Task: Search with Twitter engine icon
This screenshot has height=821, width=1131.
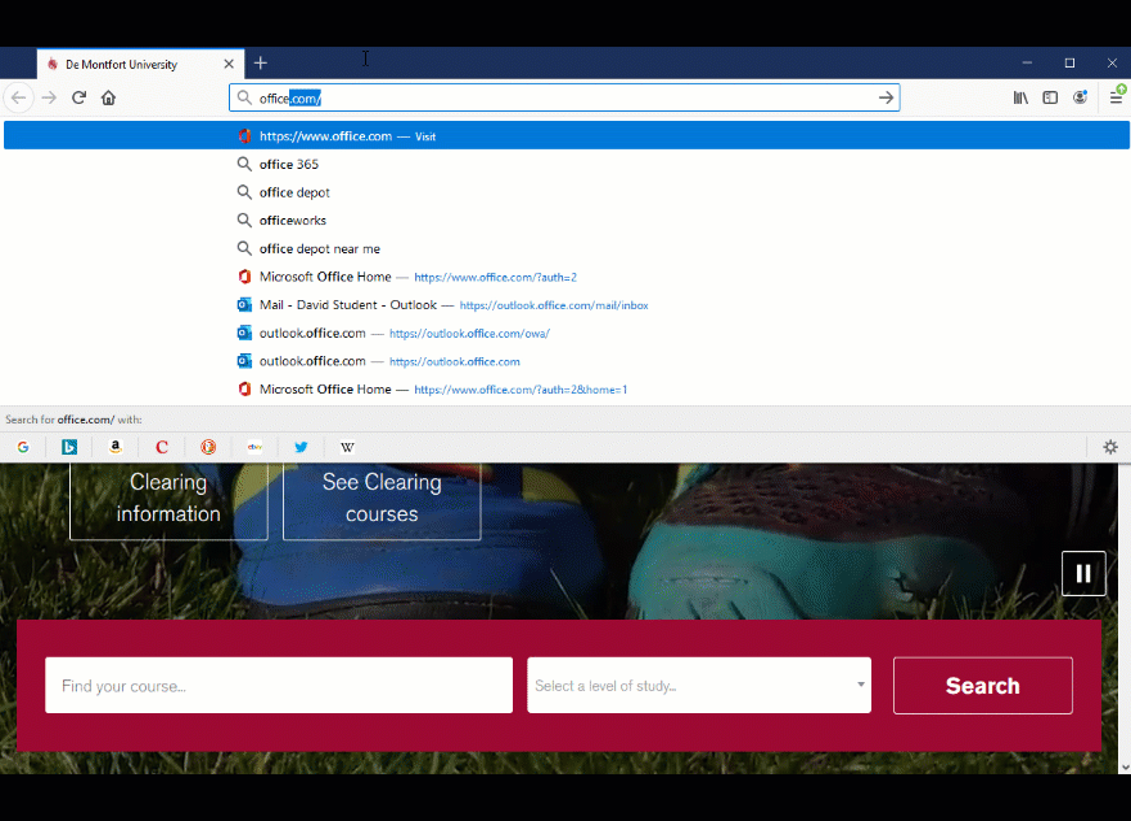Action: point(301,447)
